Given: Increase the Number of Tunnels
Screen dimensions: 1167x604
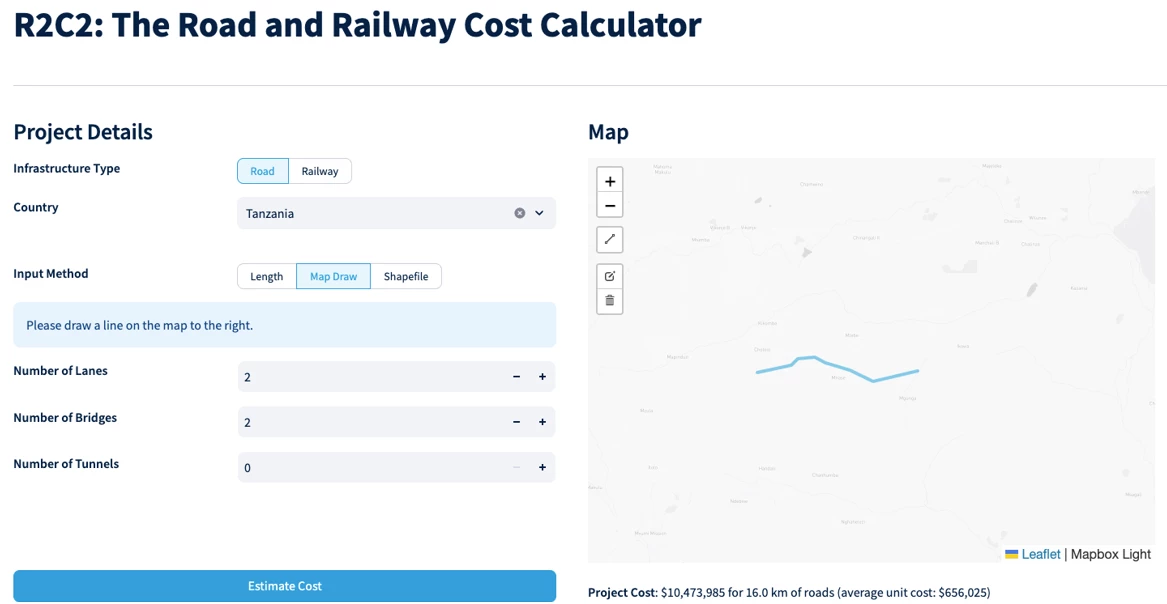Looking at the screenshot, I should (x=543, y=468).
